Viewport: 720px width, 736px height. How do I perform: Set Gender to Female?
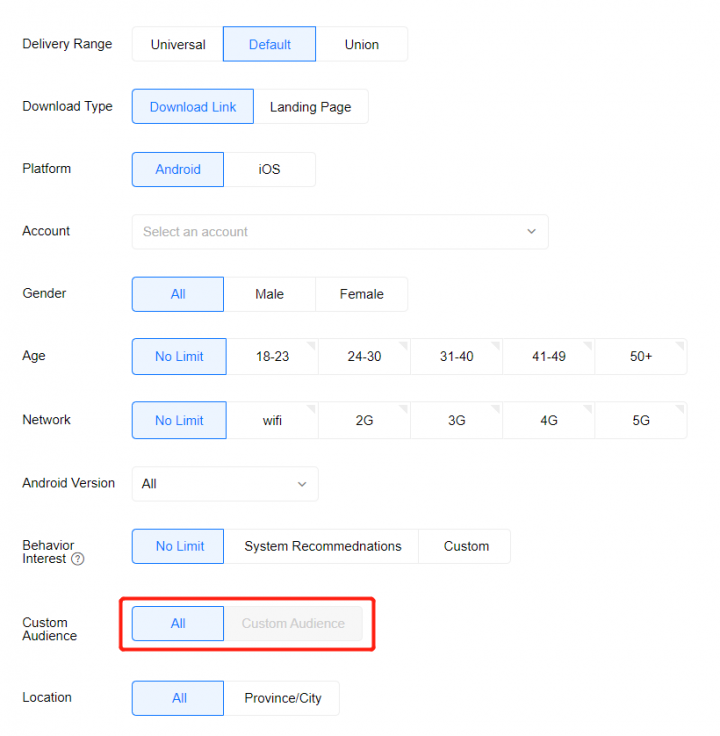[x=361, y=294]
